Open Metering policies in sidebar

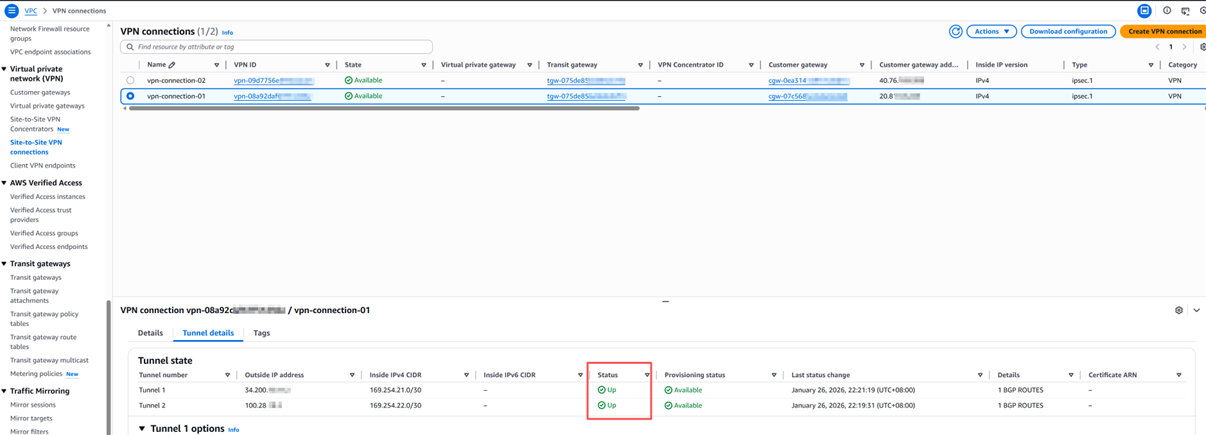pos(35,374)
